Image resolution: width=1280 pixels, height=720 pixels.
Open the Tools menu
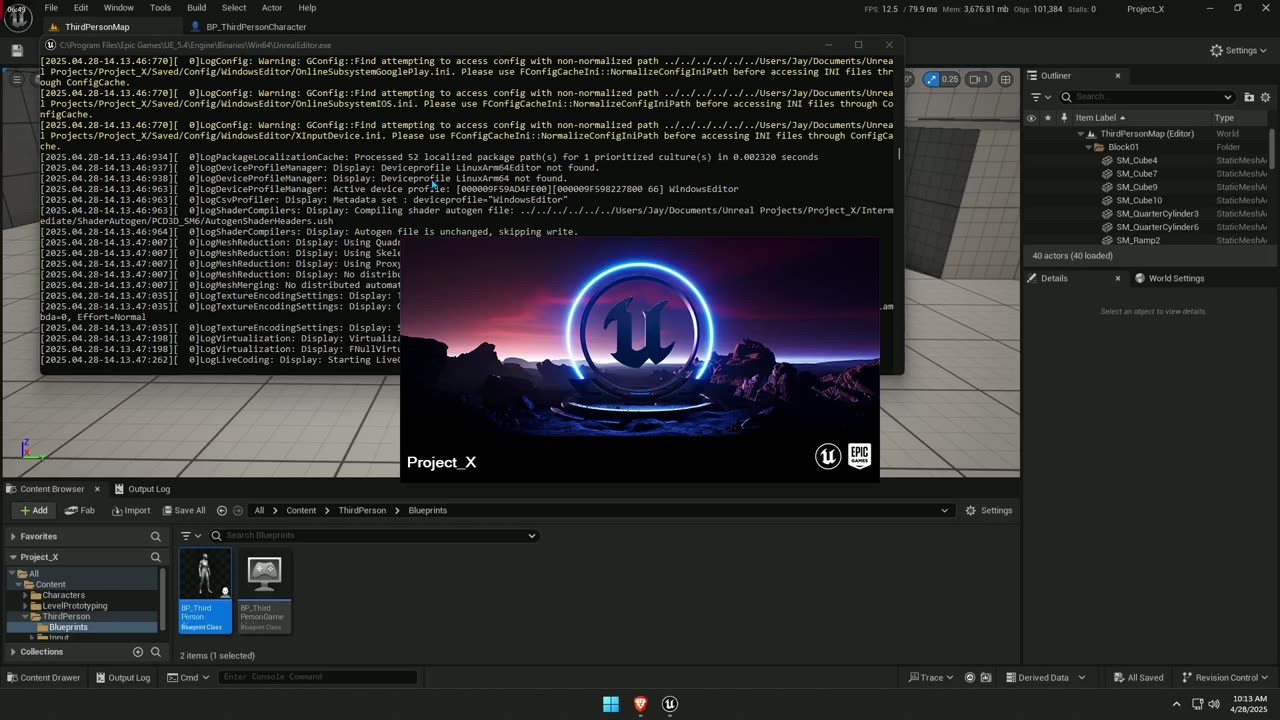pyautogui.click(x=160, y=8)
